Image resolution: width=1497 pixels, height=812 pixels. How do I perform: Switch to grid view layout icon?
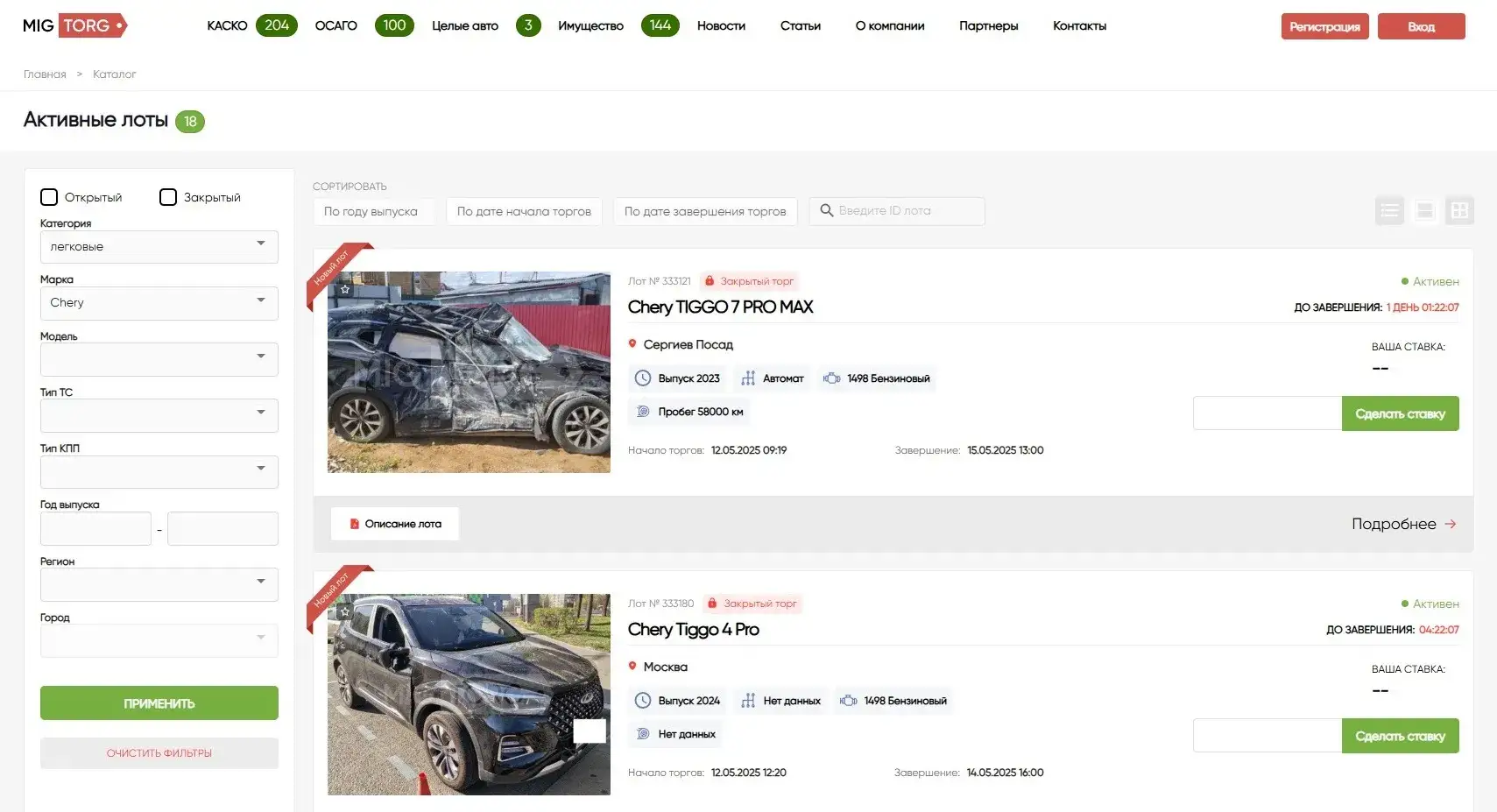[1459, 210]
